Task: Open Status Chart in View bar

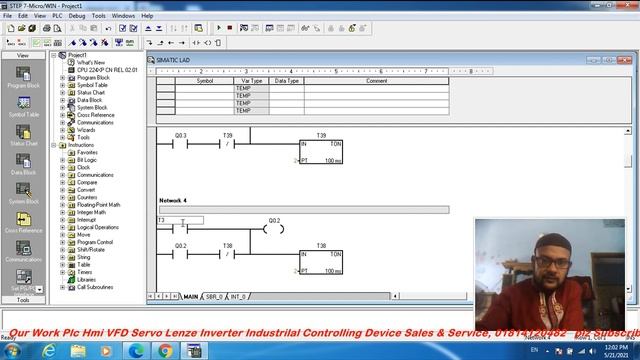Action: 23,136
